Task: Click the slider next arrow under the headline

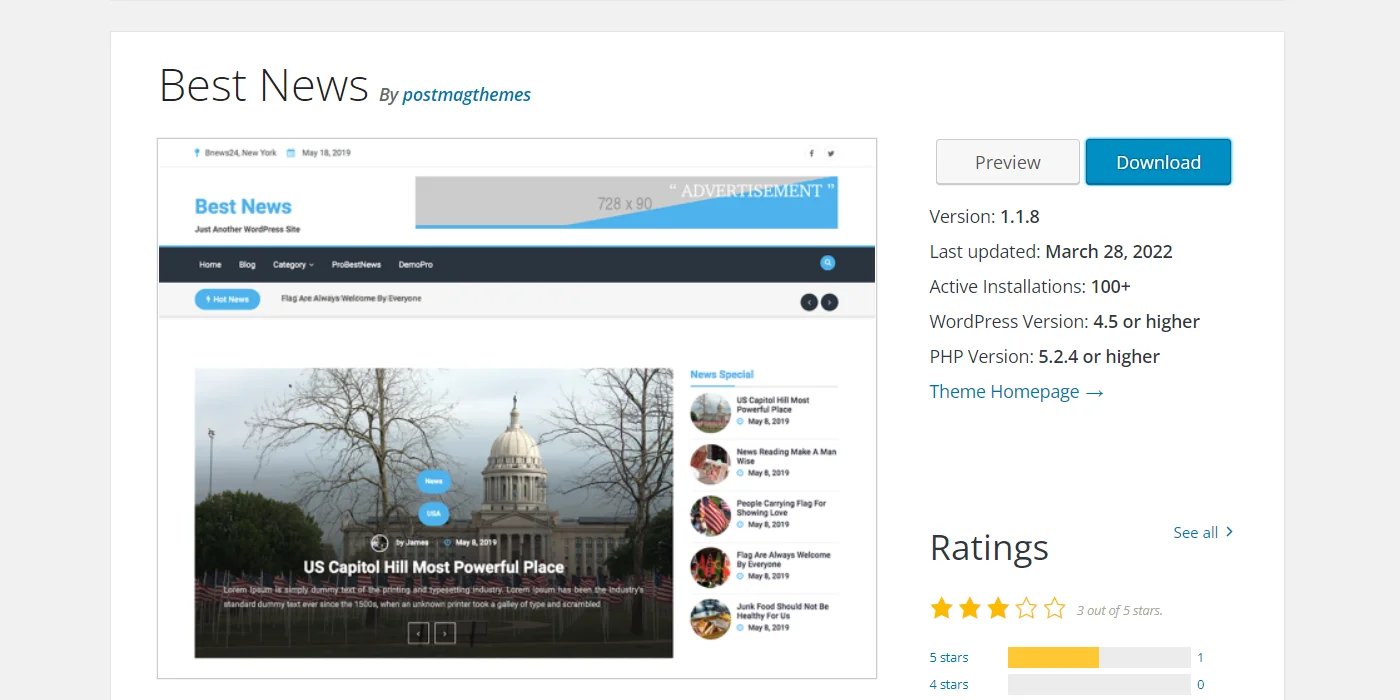Action: [x=445, y=632]
